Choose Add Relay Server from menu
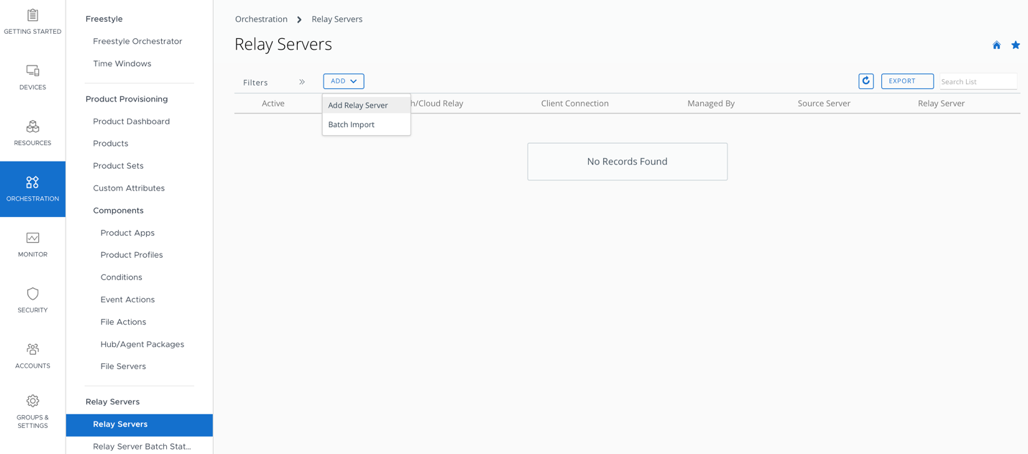Viewport: 1028px width, 454px height. tap(358, 105)
